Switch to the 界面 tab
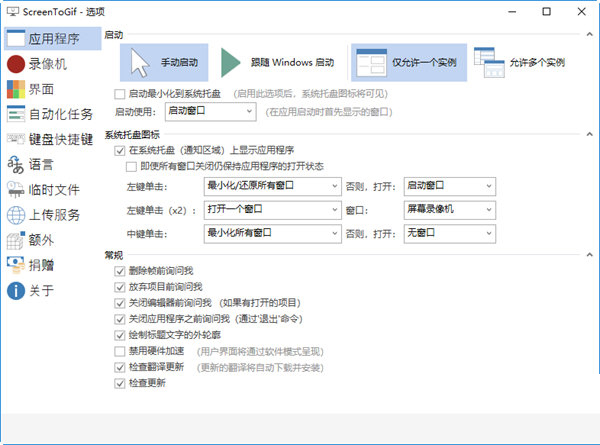The image size is (600, 445). coord(52,89)
